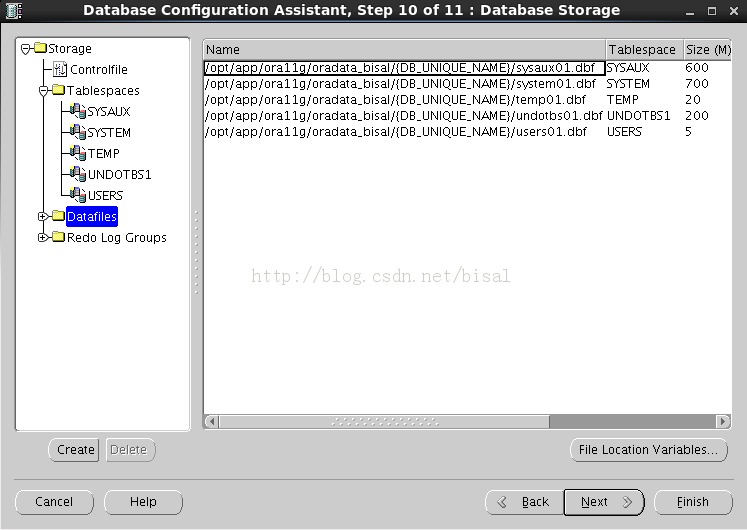Click the Storage folder icon
Image resolution: width=747 pixels, height=530 pixels.
[x=40, y=48]
